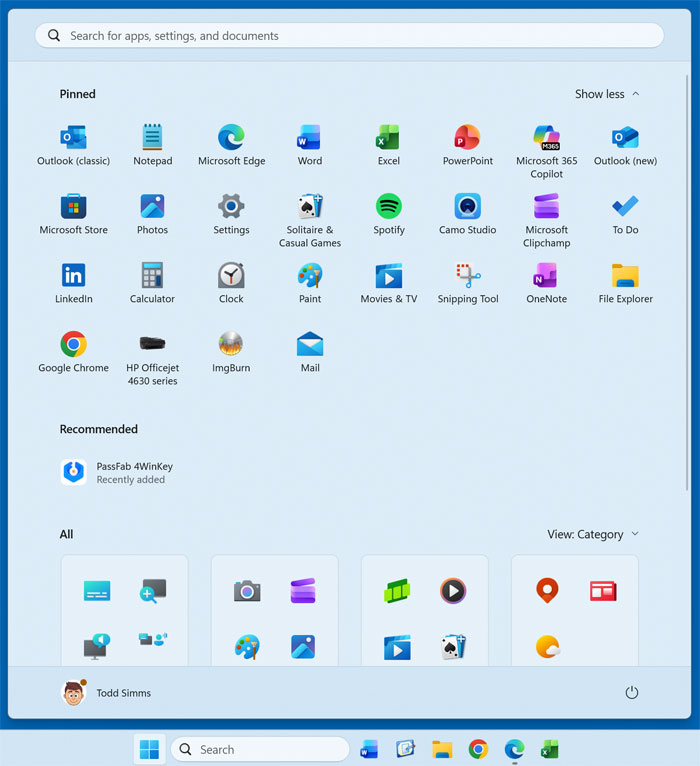Launch Photos from pinned apps

point(152,214)
